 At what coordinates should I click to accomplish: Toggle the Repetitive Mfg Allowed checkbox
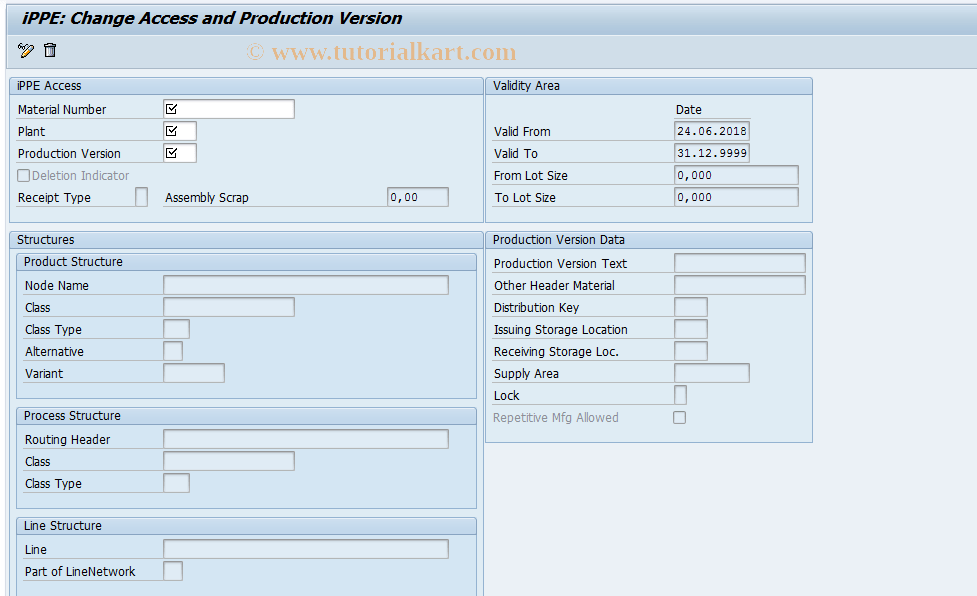coord(679,417)
